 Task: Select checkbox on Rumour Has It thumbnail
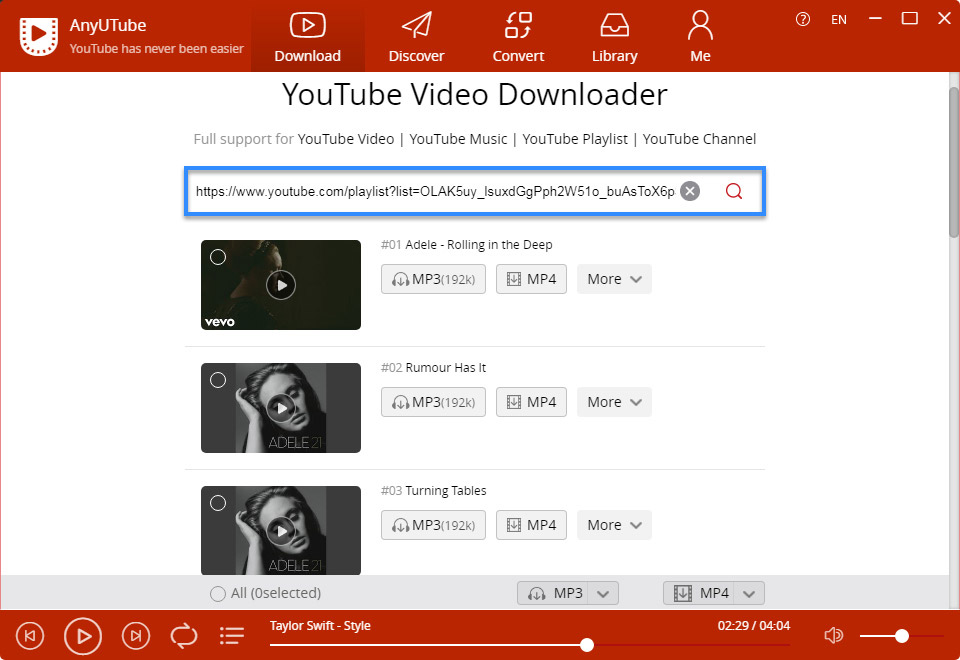coord(218,380)
